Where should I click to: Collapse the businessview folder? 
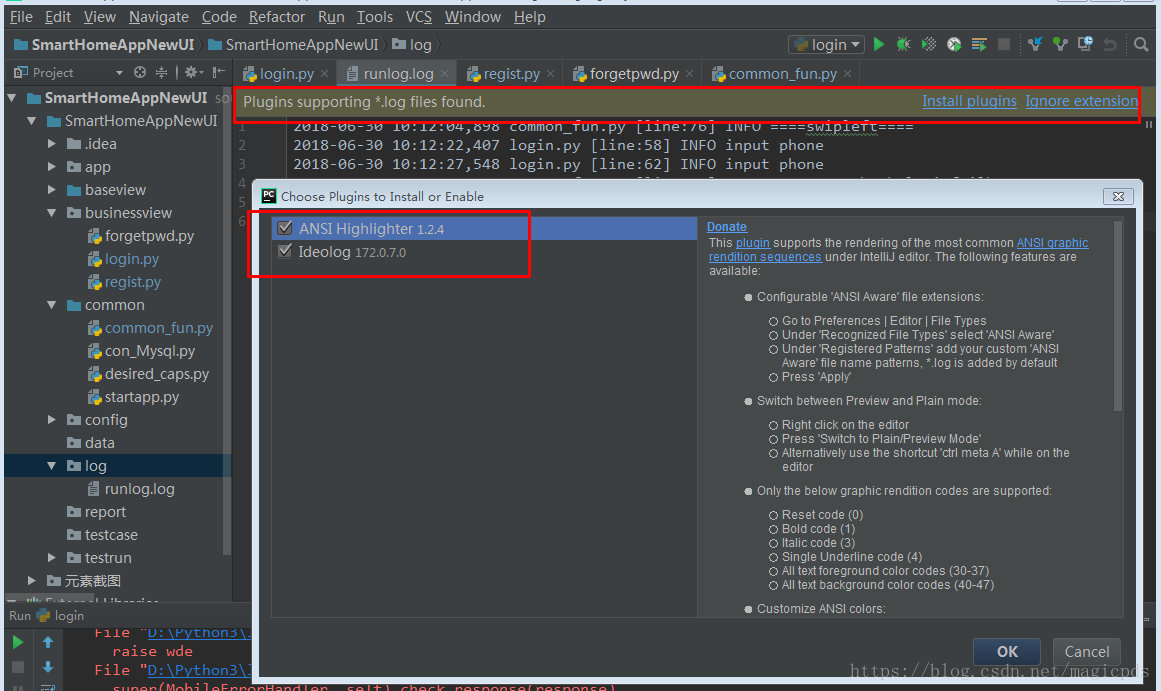[52, 213]
